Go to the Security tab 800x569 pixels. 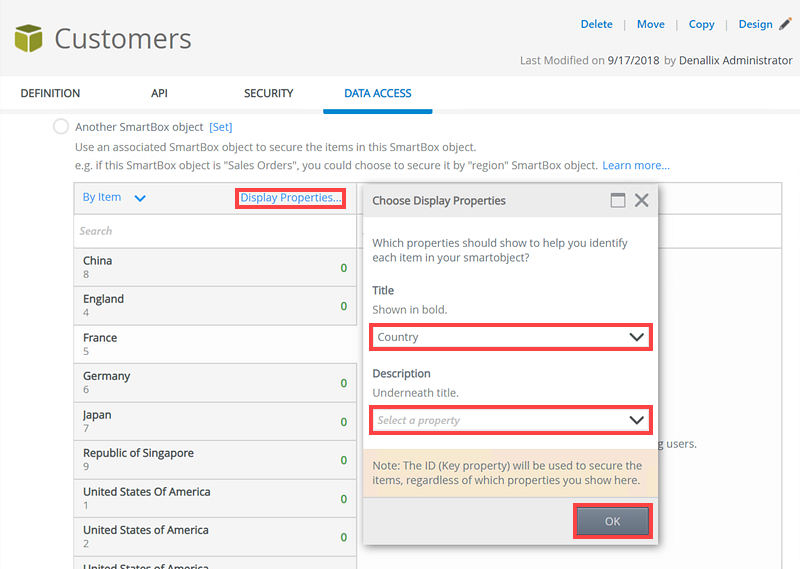pyautogui.click(x=268, y=93)
